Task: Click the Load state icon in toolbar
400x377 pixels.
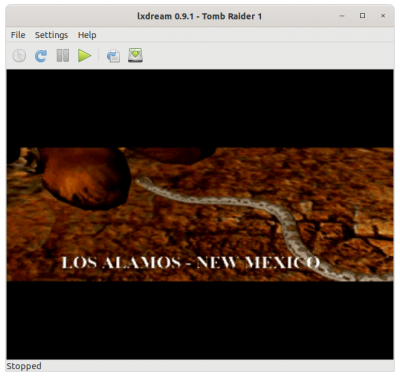Action: [x=113, y=55]
